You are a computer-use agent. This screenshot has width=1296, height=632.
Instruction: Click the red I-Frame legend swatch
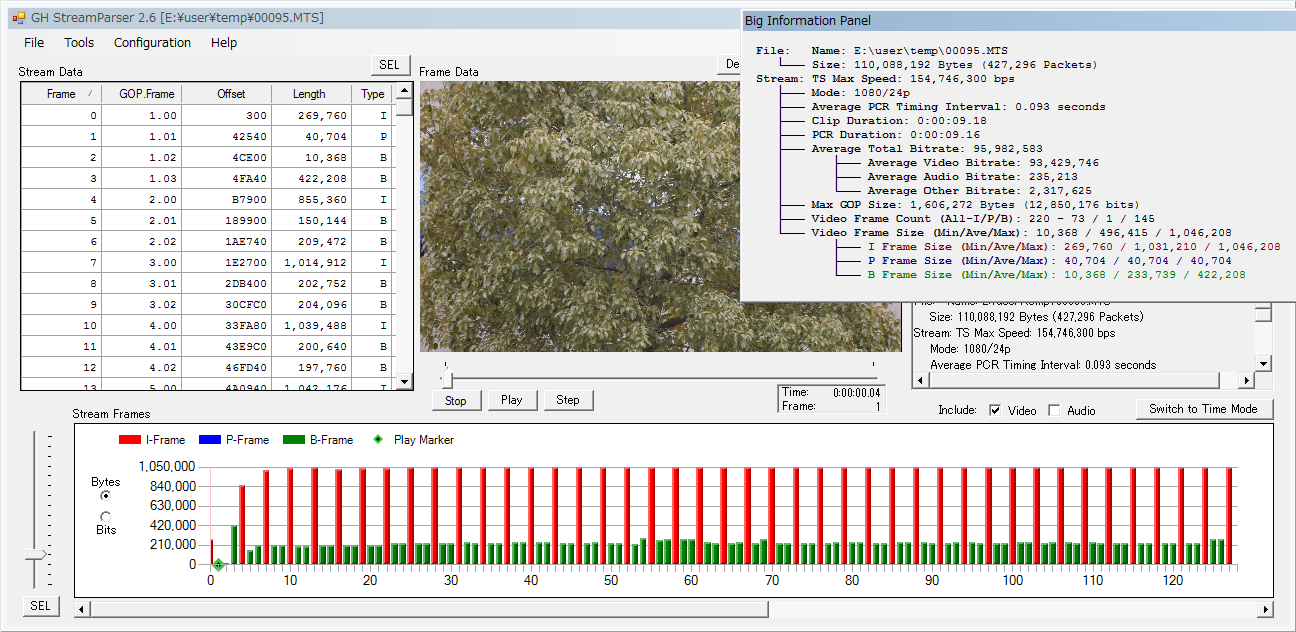point(130,440)
